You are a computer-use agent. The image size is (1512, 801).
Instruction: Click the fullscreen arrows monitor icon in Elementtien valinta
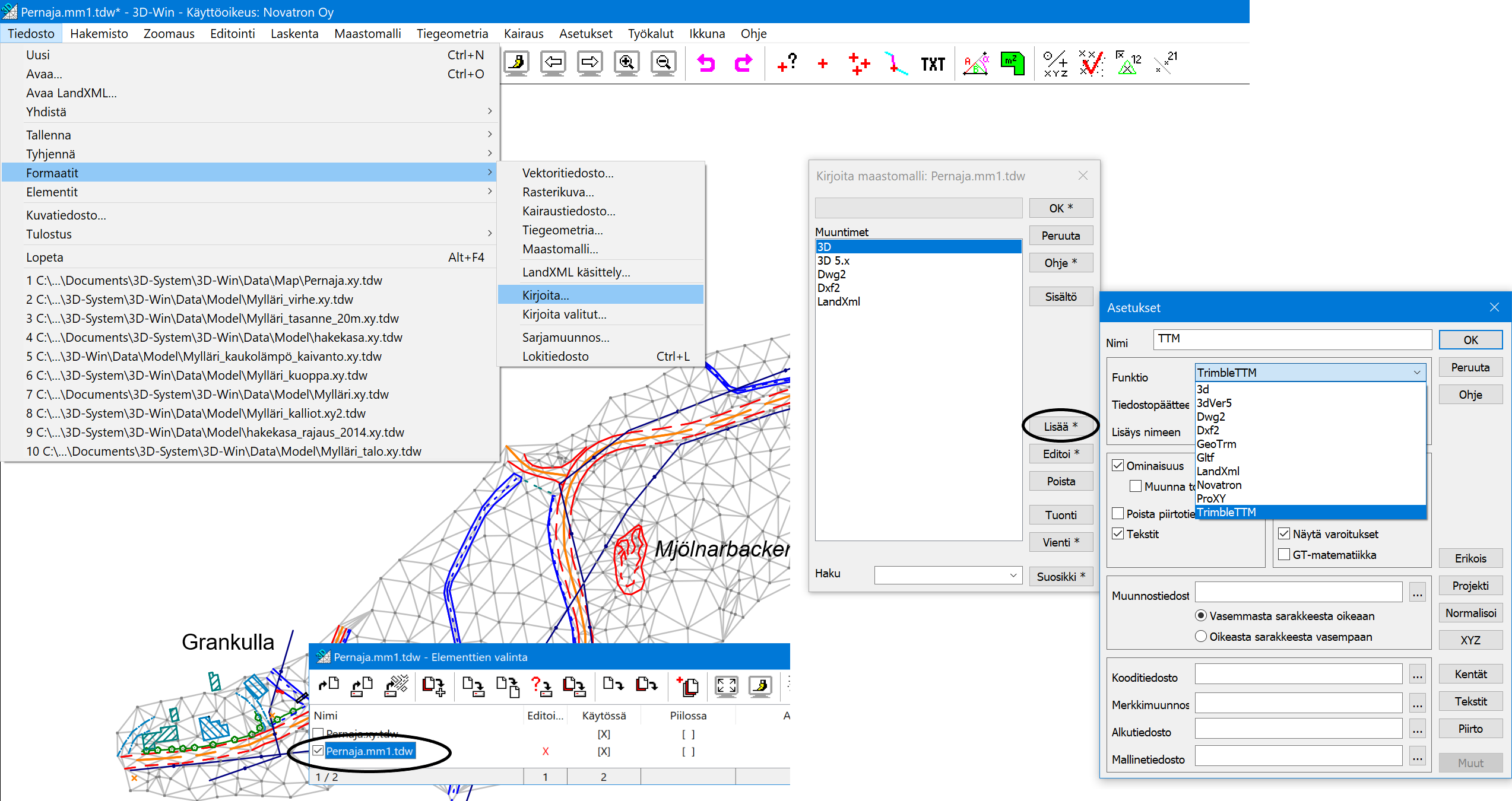[x=726, y=686]
